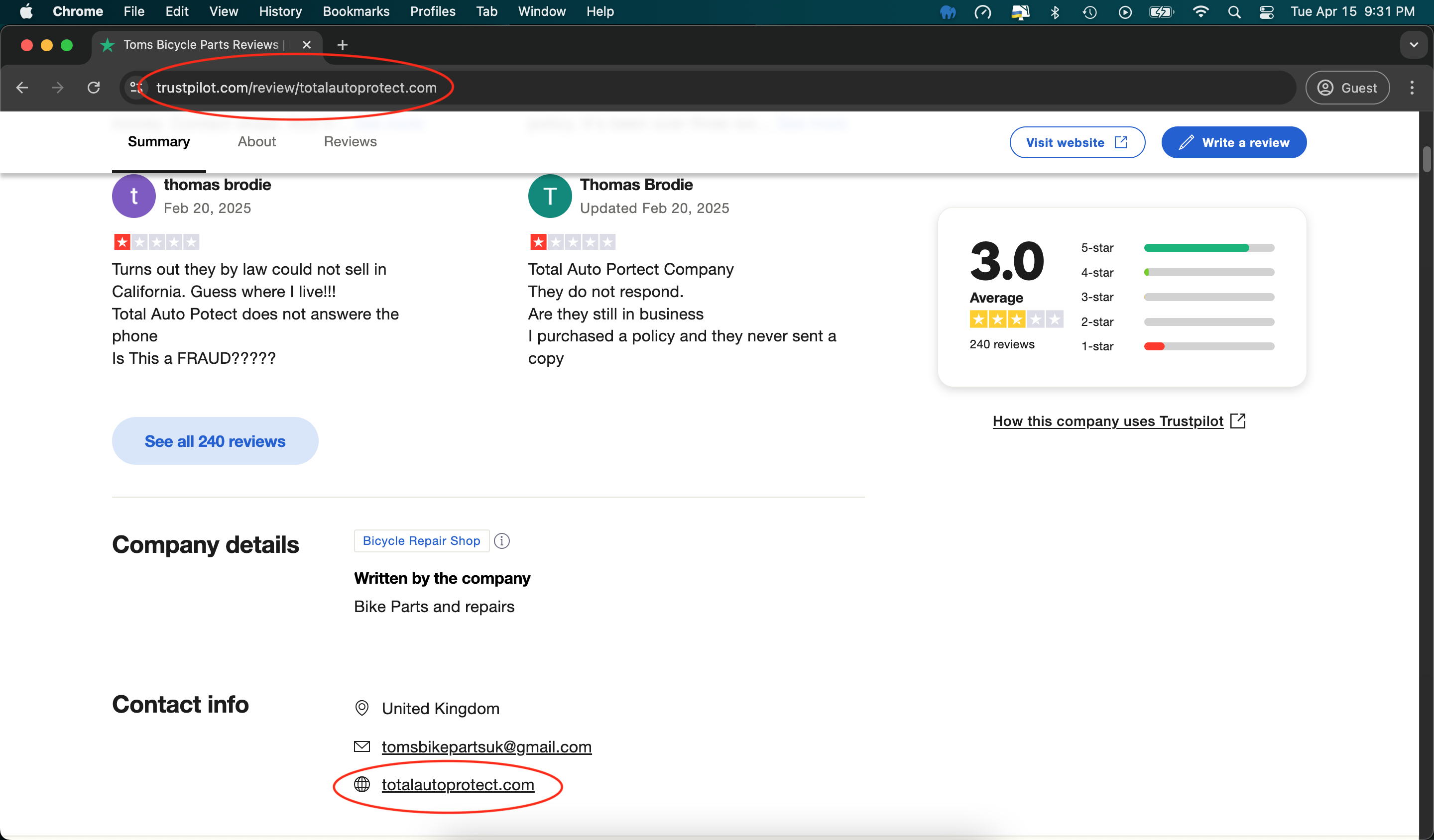Click the thomas brodie reviewer name

(218, 185)
